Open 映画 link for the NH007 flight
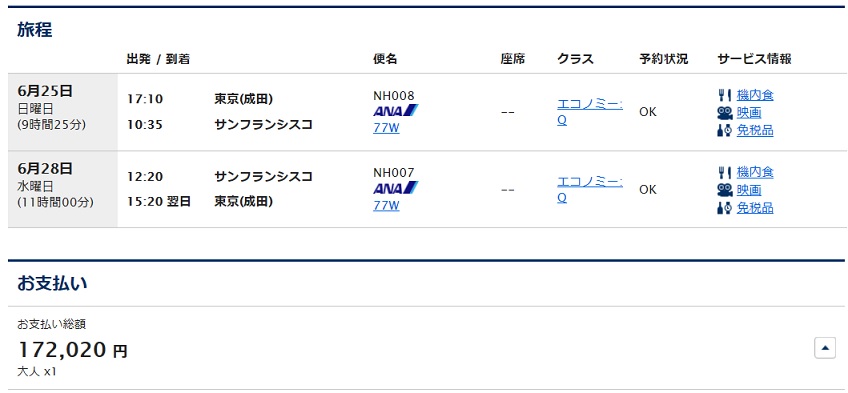This screenshot has width=848, height=393. coord(749,190)
